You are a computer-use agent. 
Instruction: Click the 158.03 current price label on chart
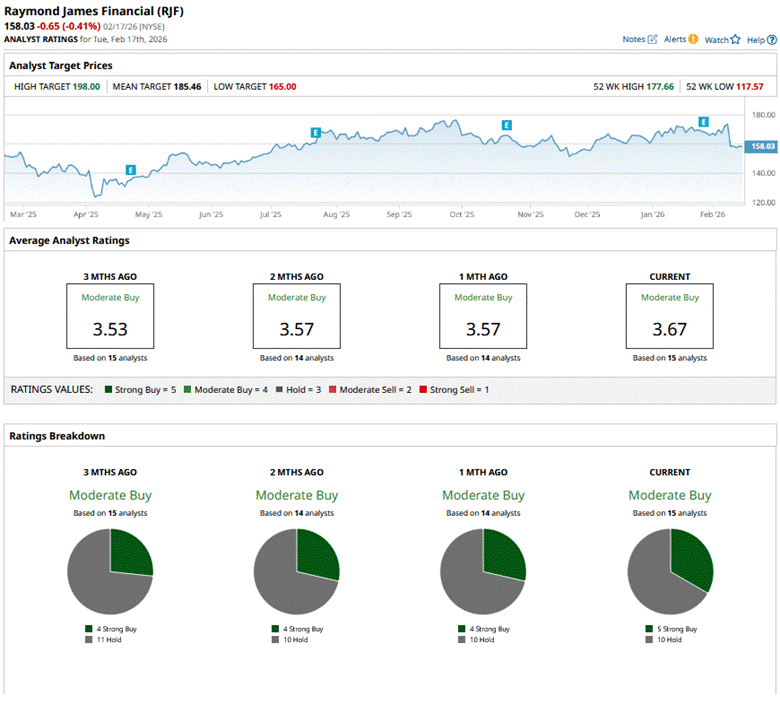(763, 146)
